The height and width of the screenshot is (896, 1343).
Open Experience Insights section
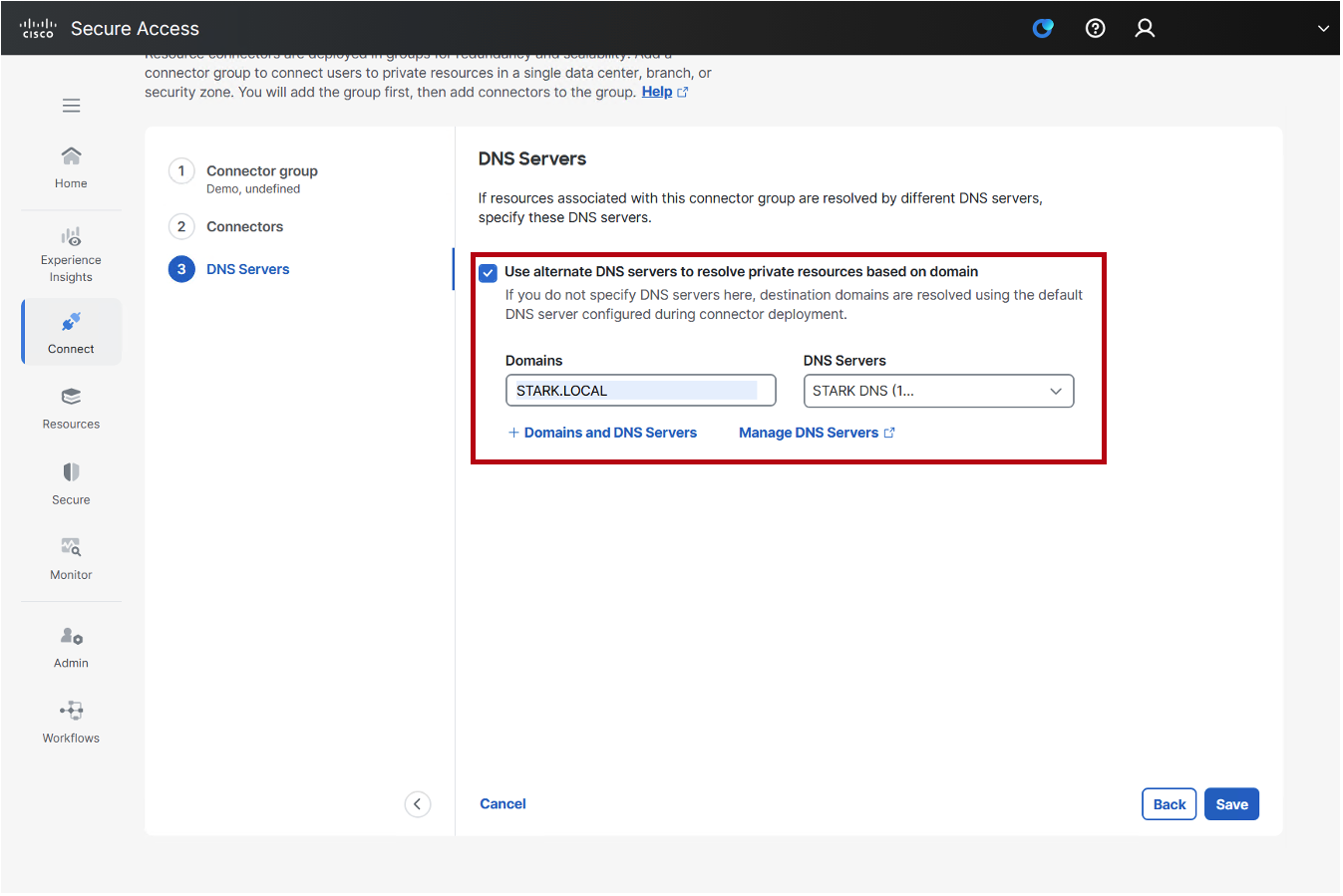click(71, 255)
